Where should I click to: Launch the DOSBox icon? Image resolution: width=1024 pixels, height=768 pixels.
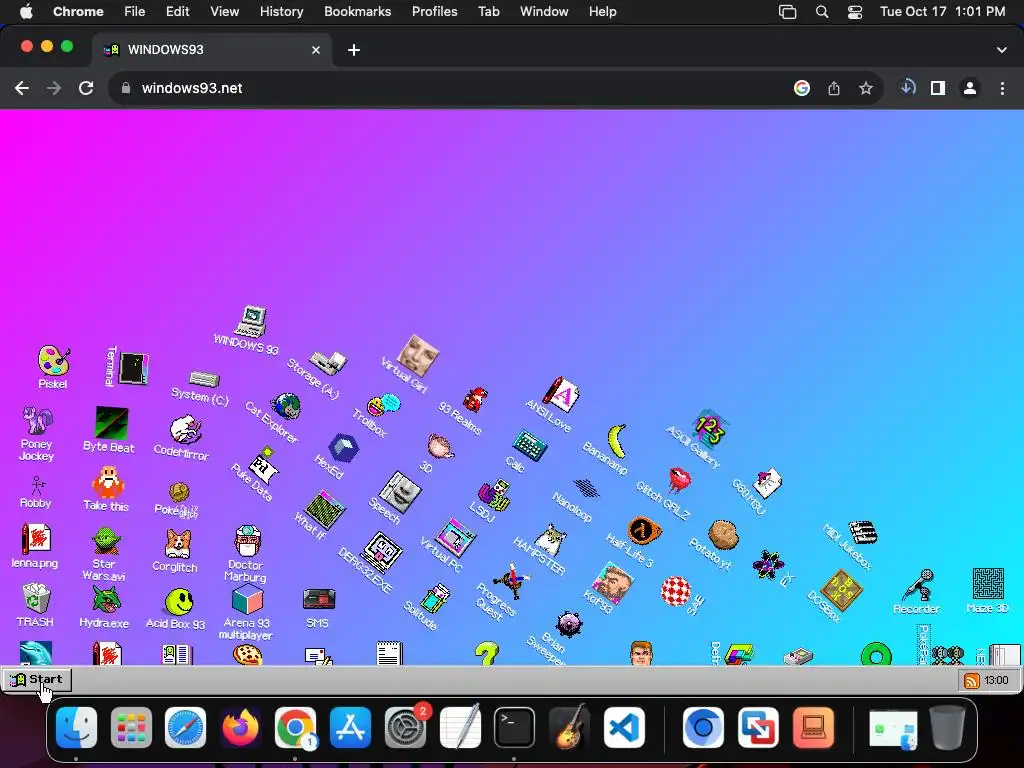[841, 590]
